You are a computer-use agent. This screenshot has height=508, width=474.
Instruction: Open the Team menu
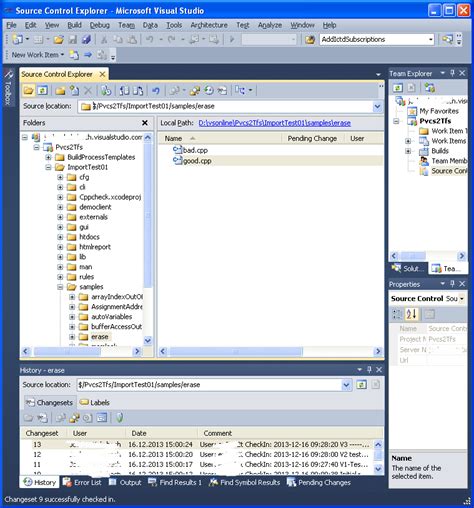pos(126,25)
